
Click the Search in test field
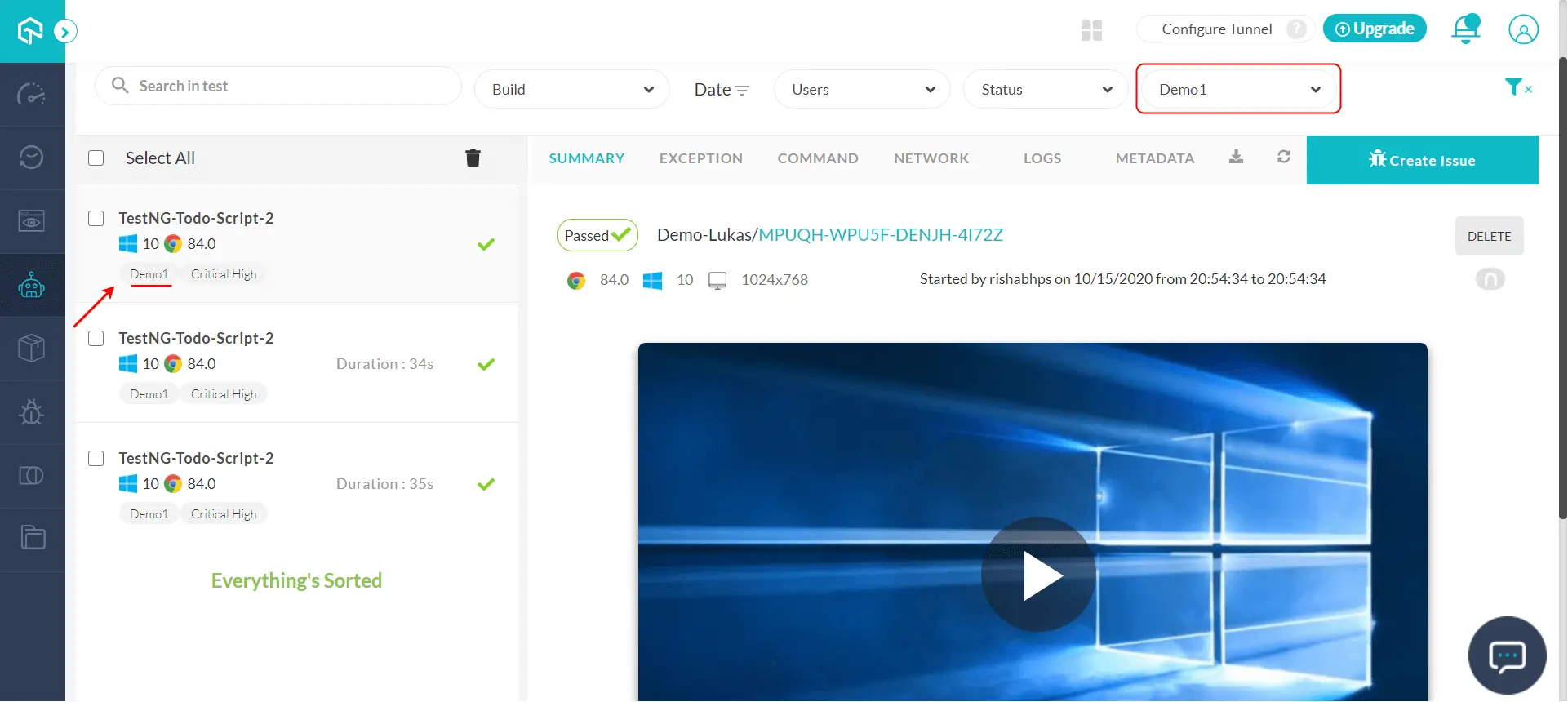pos(278,86)
